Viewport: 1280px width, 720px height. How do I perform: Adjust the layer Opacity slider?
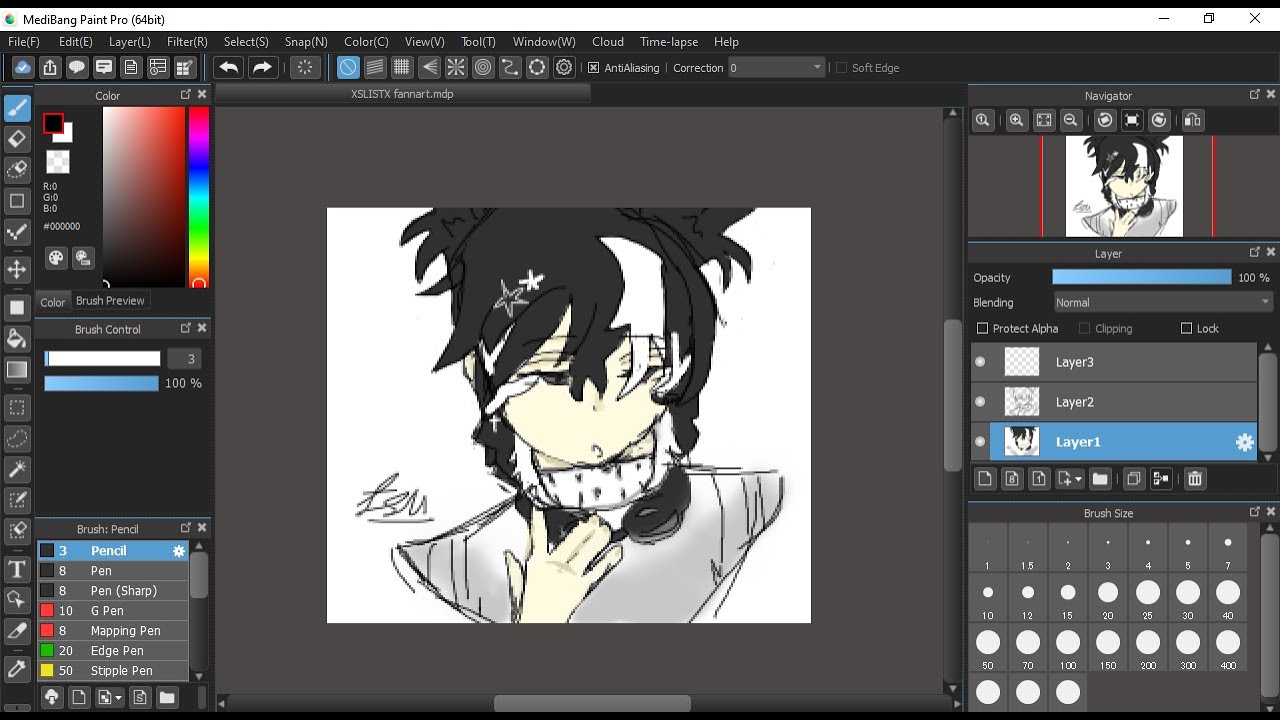tap(1142, 277)
